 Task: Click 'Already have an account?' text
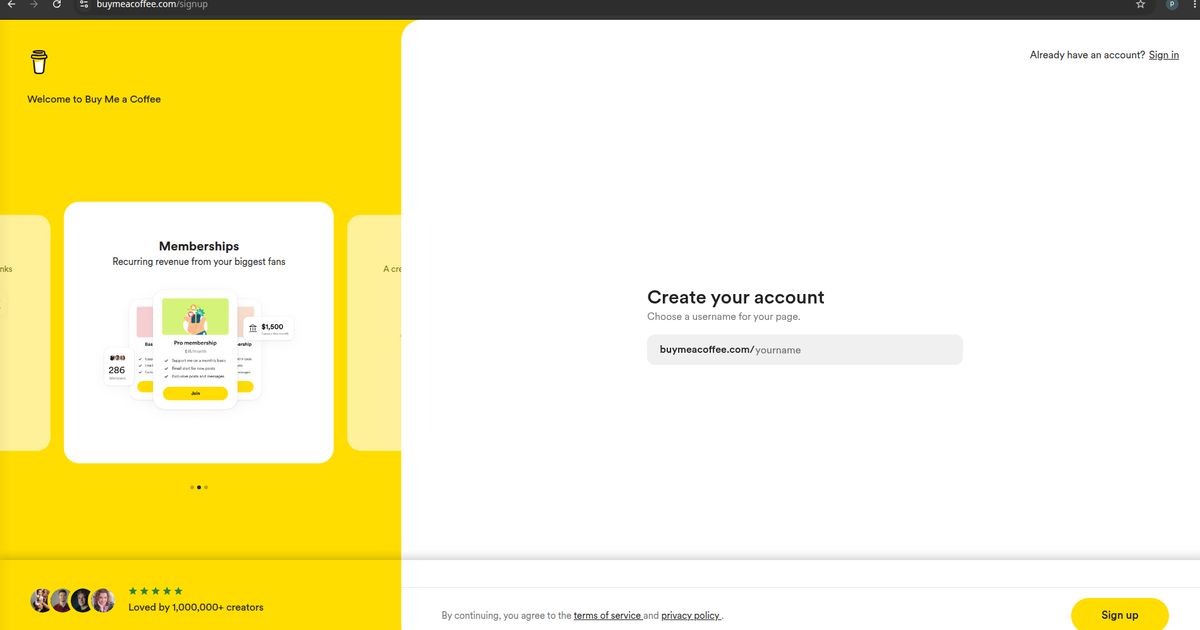pyautogui.click(x=1087, y=55)
